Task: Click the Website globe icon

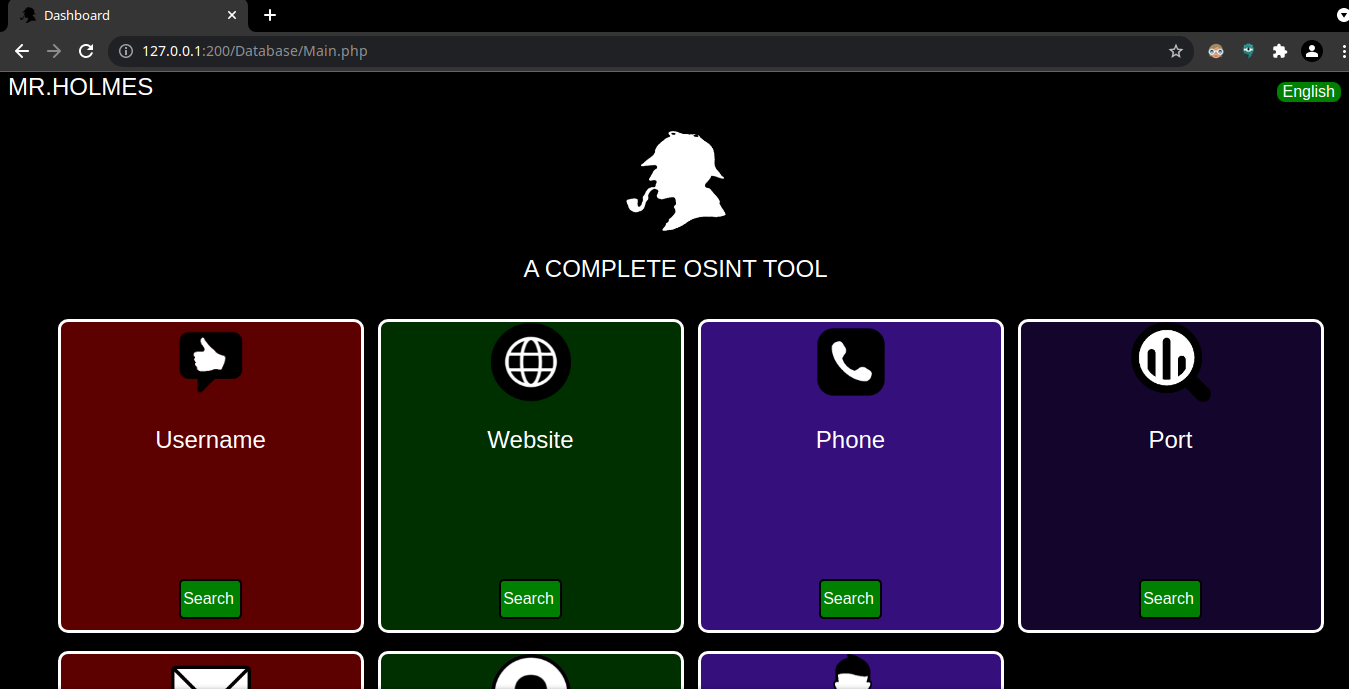Action: pos(531,361)
